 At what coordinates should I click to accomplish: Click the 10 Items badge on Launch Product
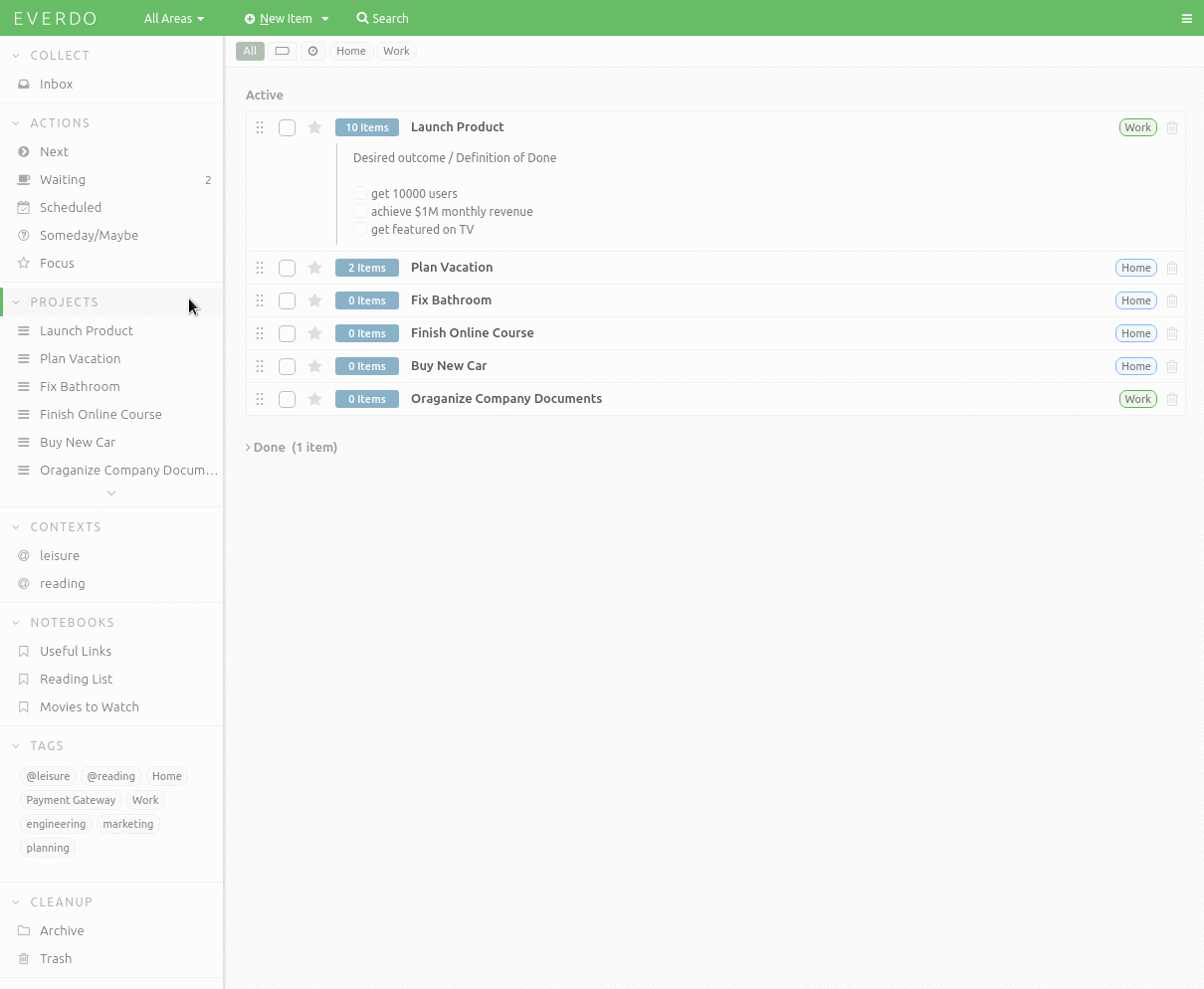tap(366, 126)
